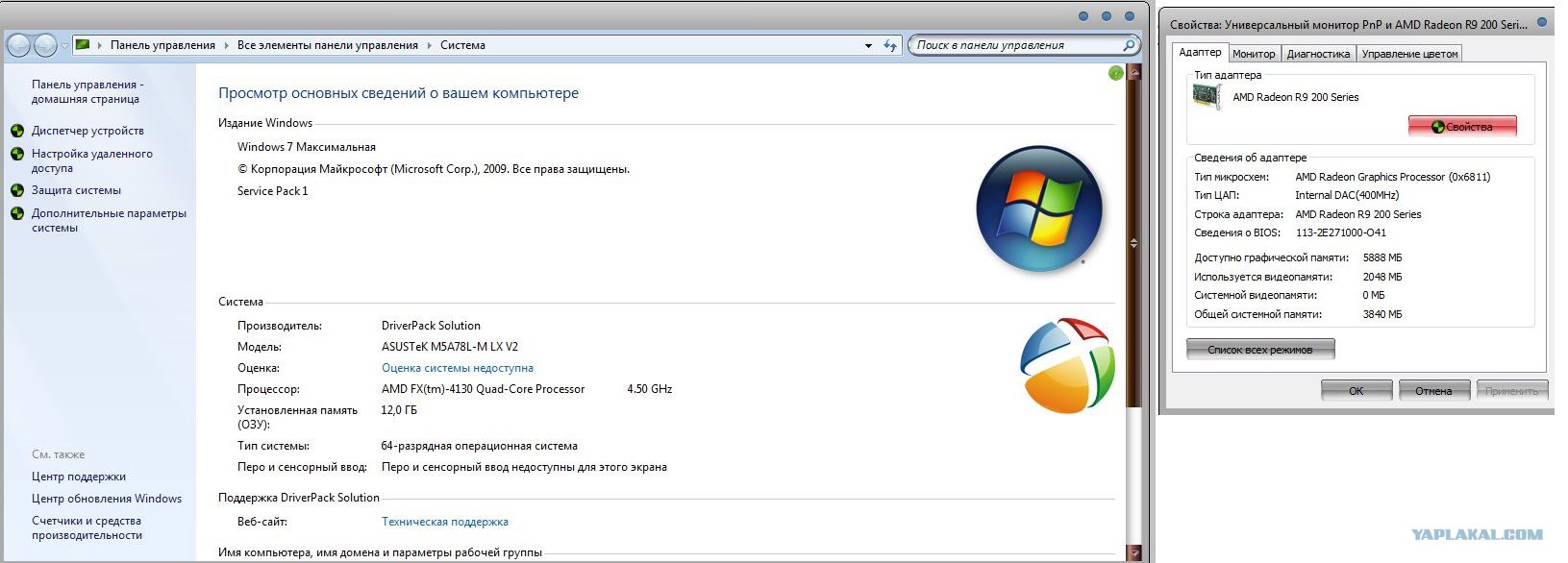Image resolution: width=1568 pixels, height=563 pixels.
Task: Click shield icon beside 'Защита системы'
Action: pyautogui.click(x=17, y=190)
